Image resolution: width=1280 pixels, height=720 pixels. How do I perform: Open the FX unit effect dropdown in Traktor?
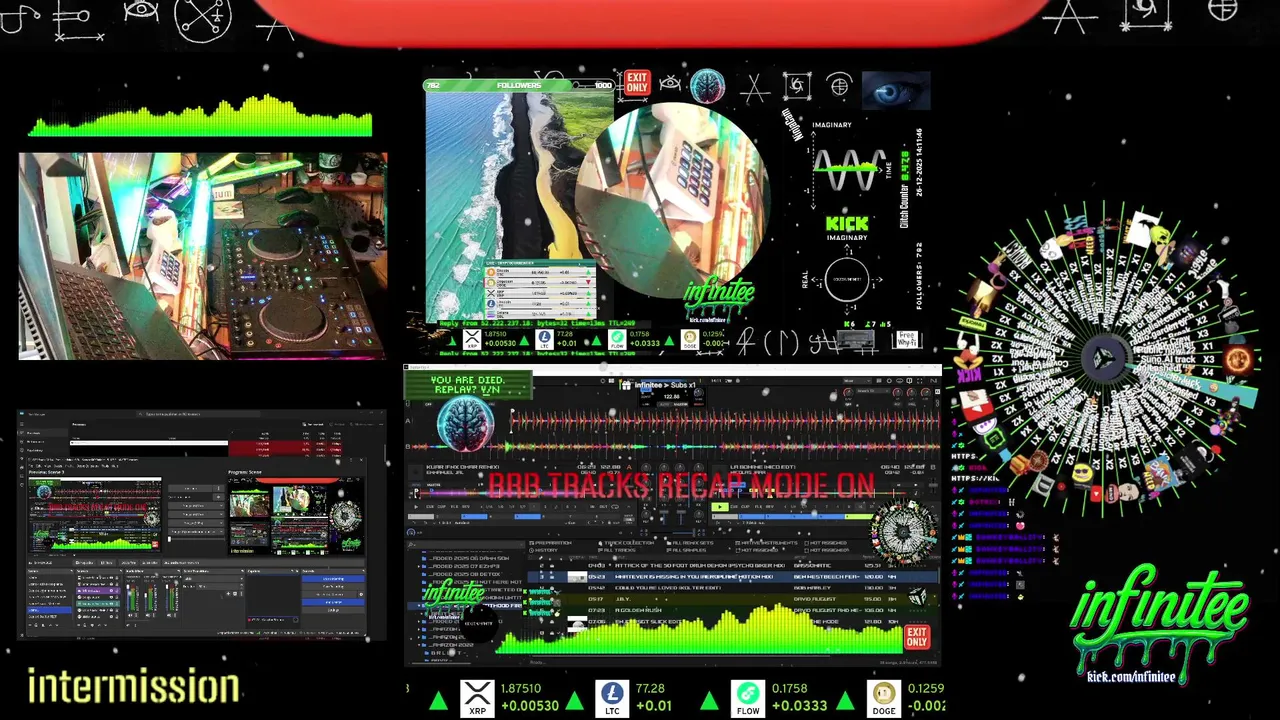(873, 391)
